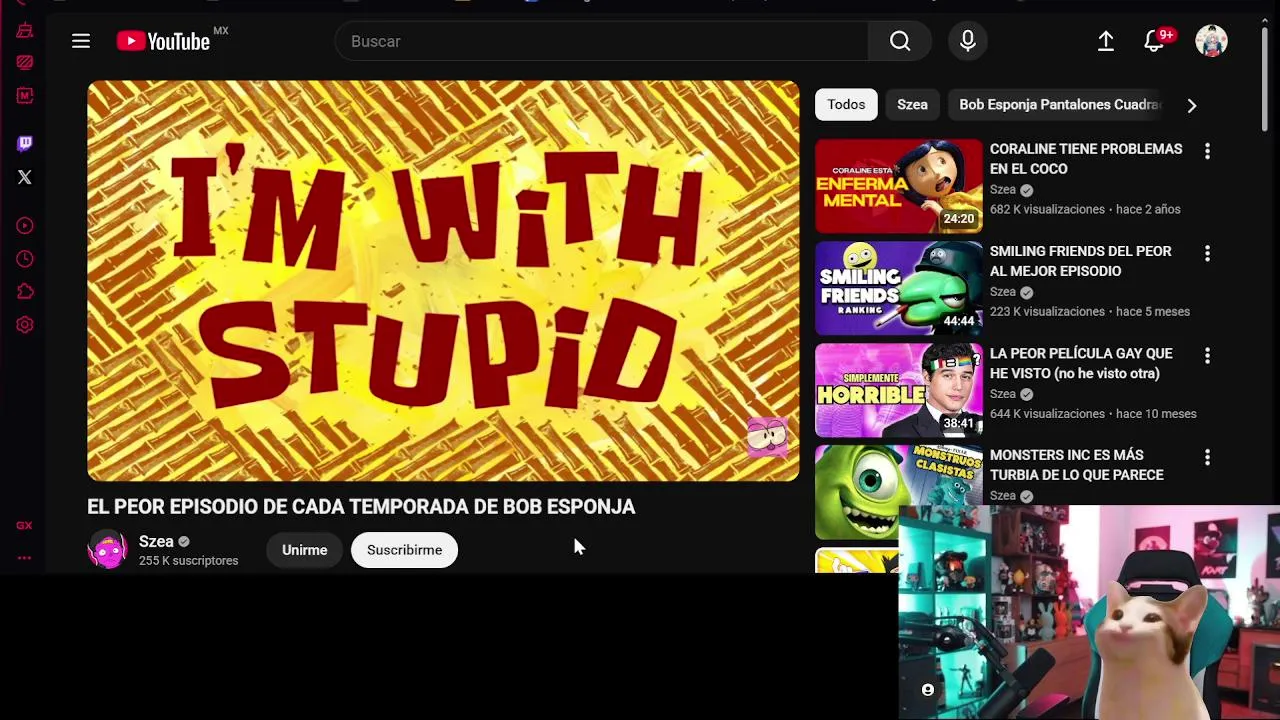Screen dimensions: 1280x720
Task: Click the Unirme button
Action: (304, 550)
